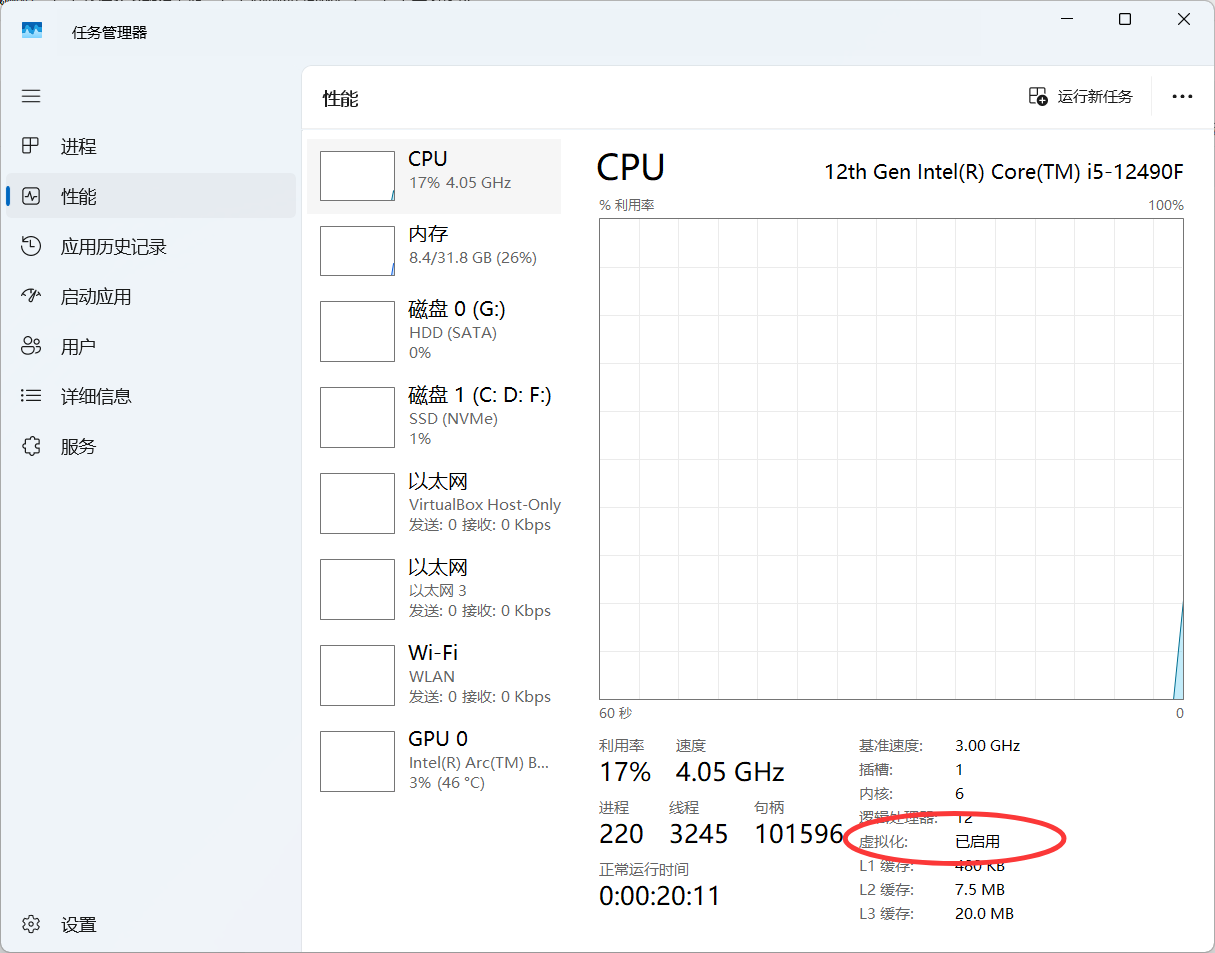1215x953 pixels.
Task: Click the "3% (46 °C)" GPU status text
Action: tap(447, 783)
